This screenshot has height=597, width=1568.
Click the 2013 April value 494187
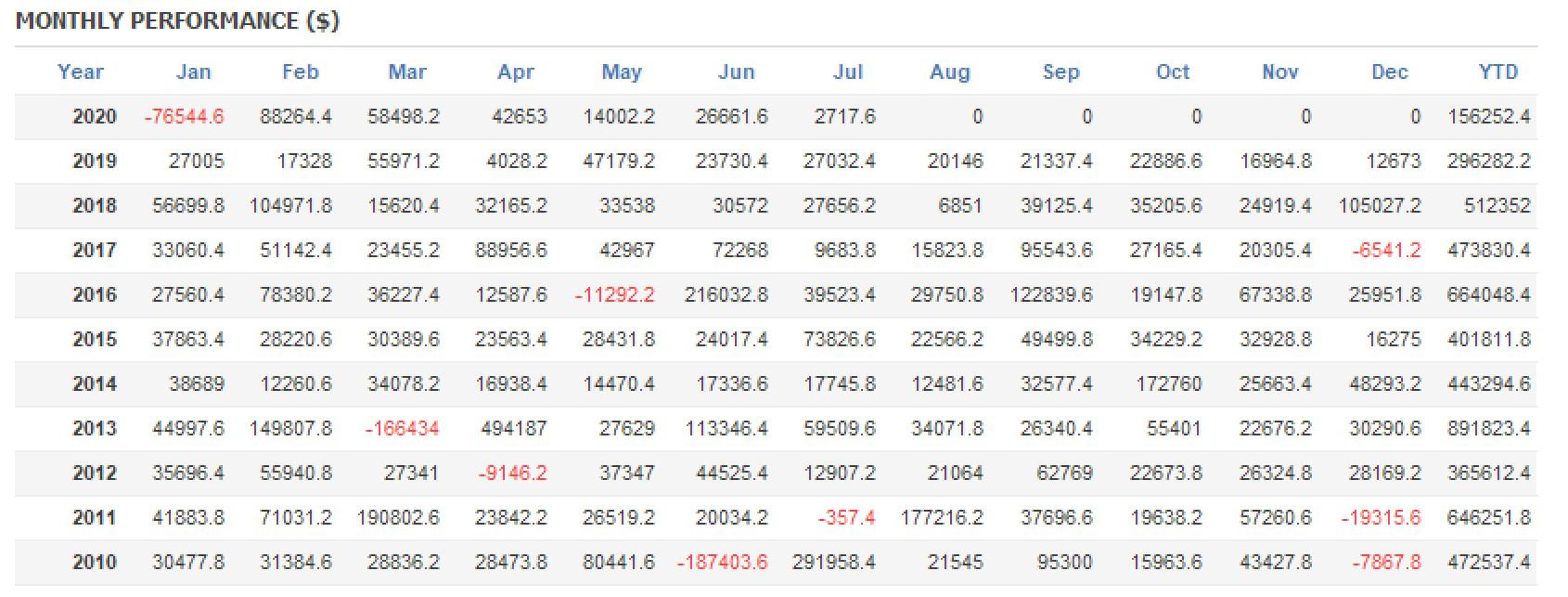point(513,429)
